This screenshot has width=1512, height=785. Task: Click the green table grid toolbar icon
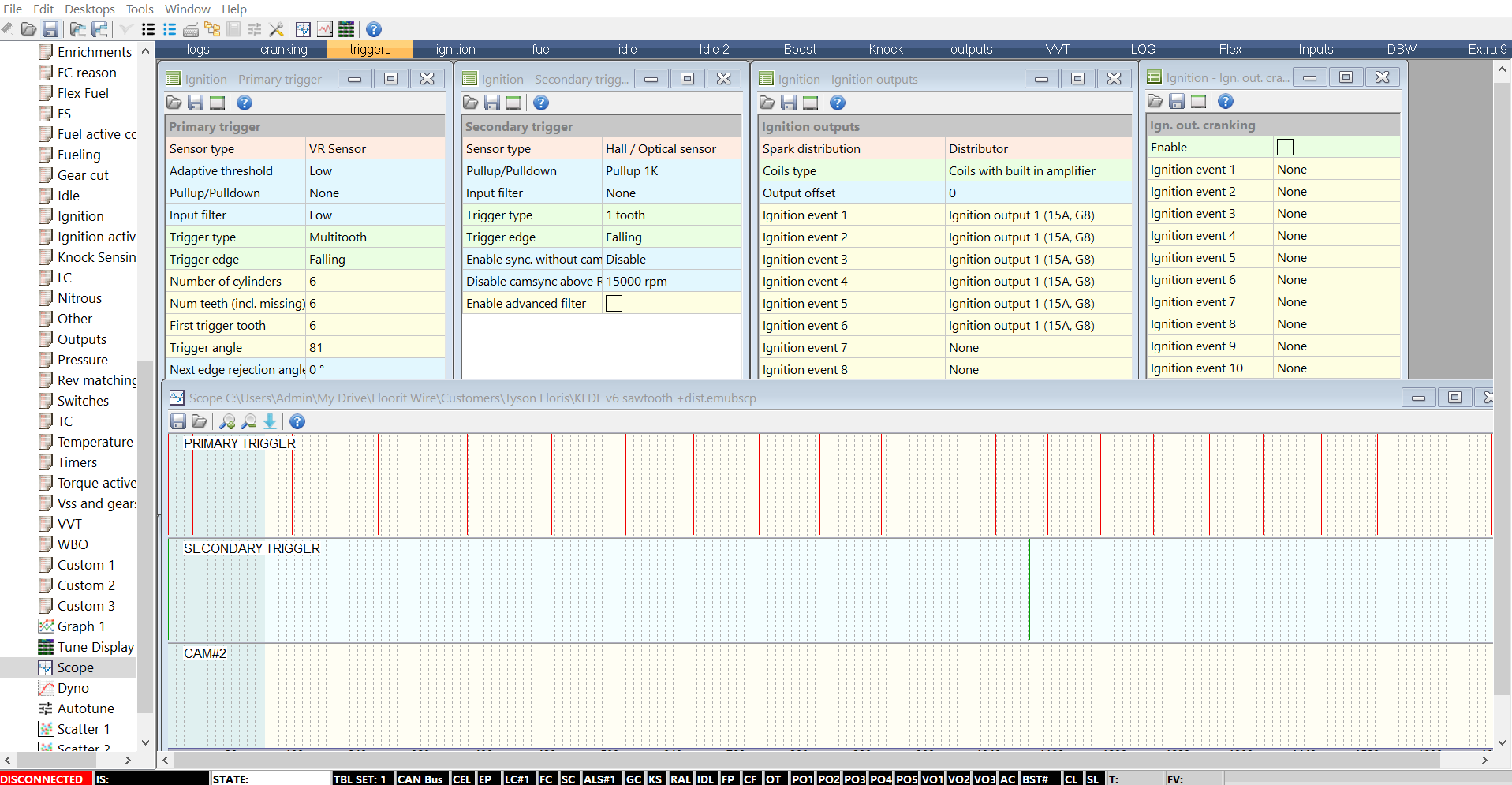346,29
